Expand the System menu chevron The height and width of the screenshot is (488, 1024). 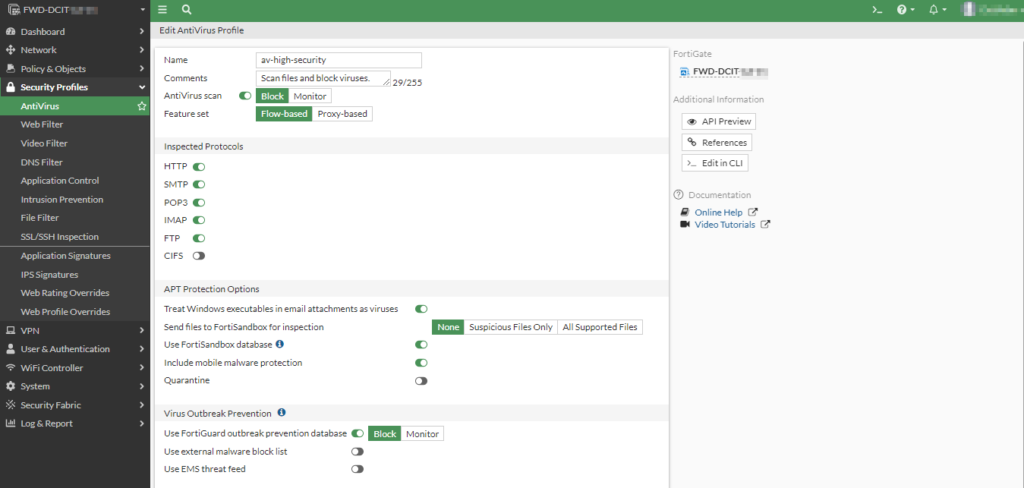141,386
